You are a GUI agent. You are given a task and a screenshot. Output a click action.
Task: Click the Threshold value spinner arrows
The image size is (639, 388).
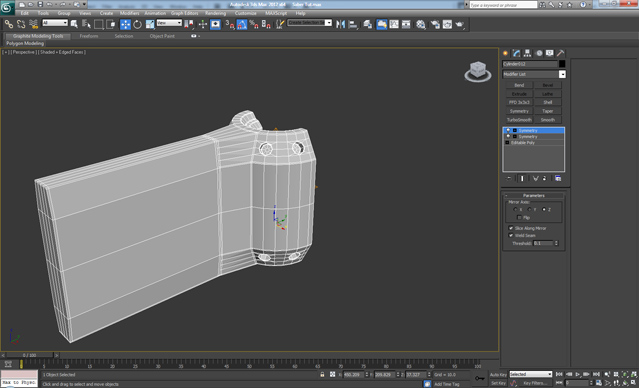(x=557, y=243)
